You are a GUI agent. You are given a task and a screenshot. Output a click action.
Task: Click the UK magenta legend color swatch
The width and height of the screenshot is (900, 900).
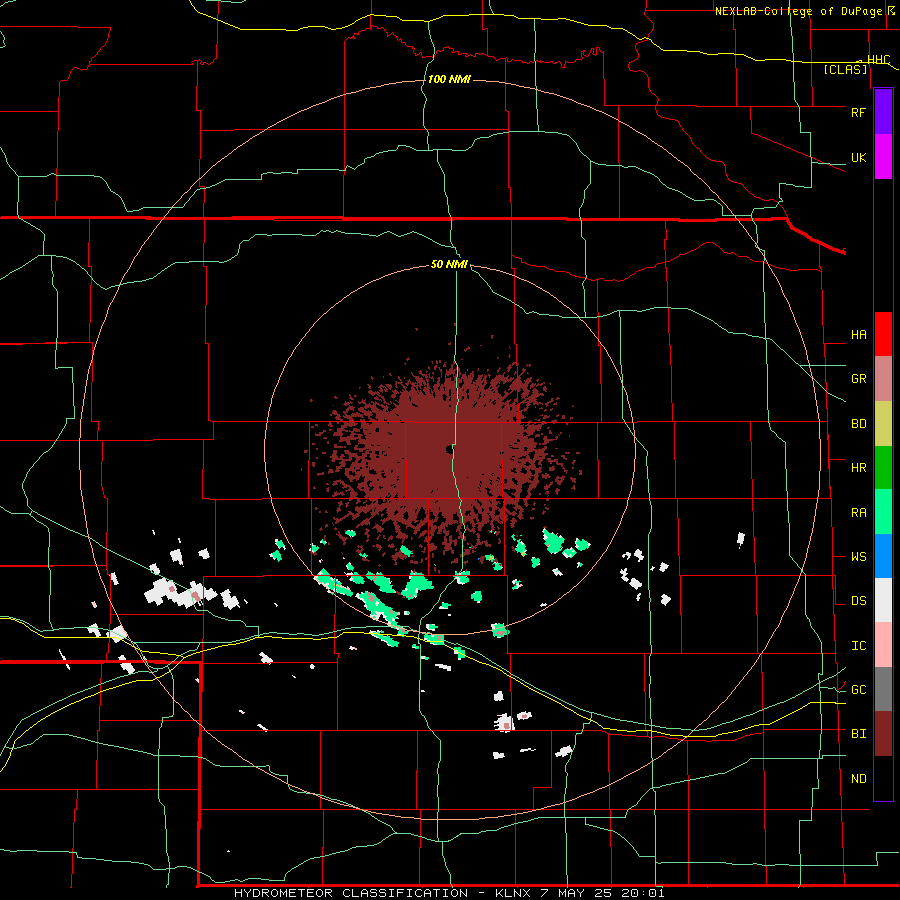(883, 157)
